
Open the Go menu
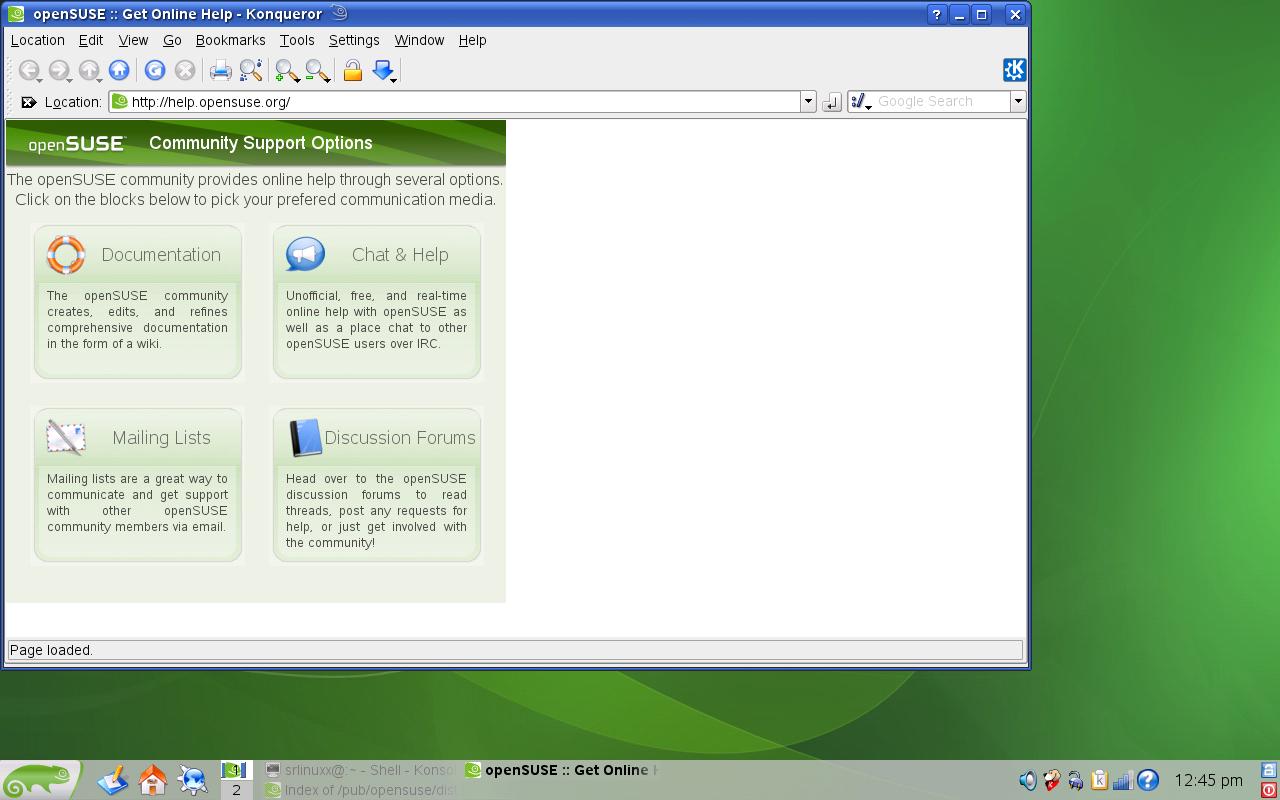pos(172,40)
